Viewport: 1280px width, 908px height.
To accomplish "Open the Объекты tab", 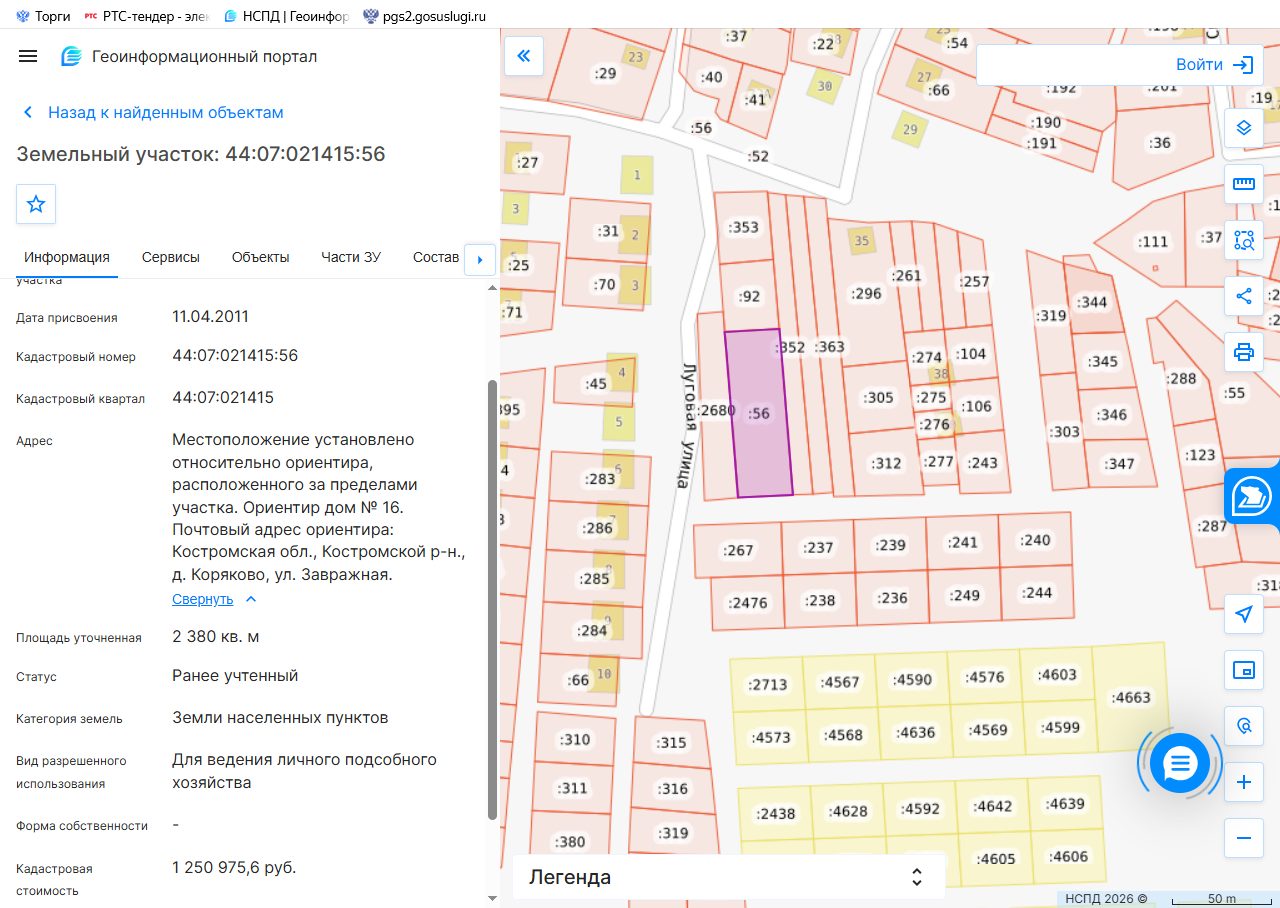I will coord(261,257).
